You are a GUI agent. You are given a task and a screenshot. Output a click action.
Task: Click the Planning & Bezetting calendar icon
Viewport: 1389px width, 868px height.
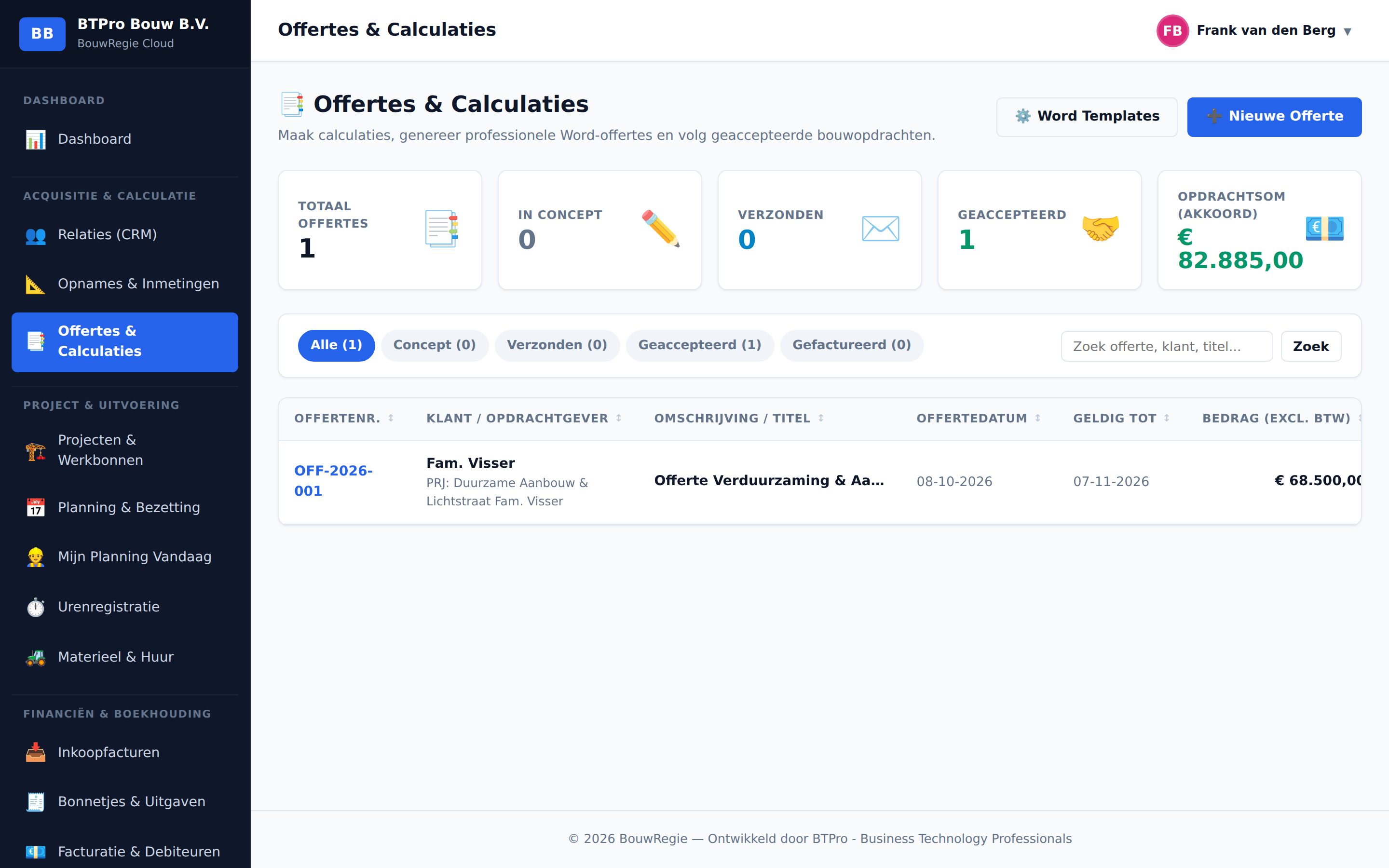point(36,507)
